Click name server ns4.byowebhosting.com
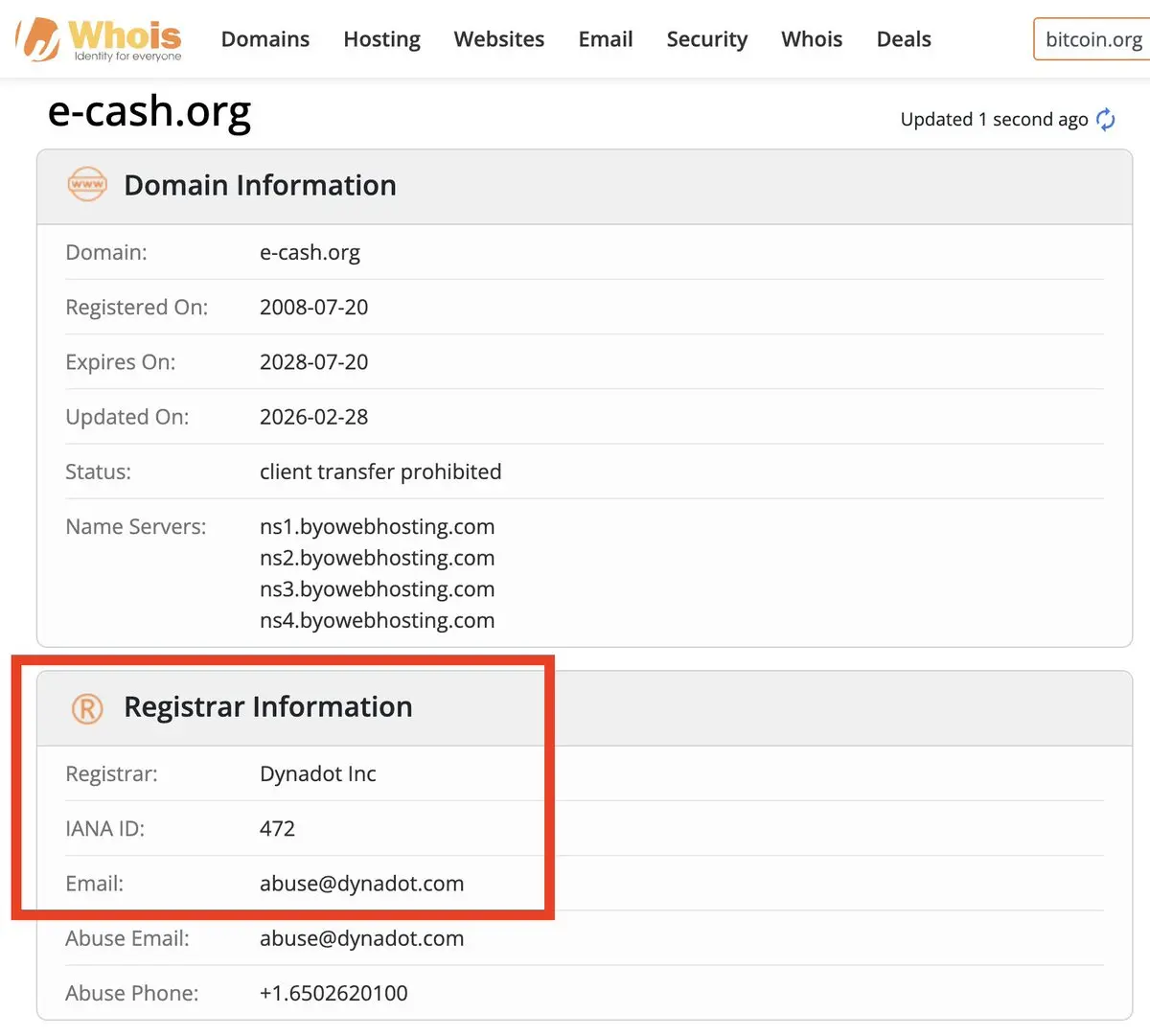Screen dimensions: 1150x1036 pos(377,620)
